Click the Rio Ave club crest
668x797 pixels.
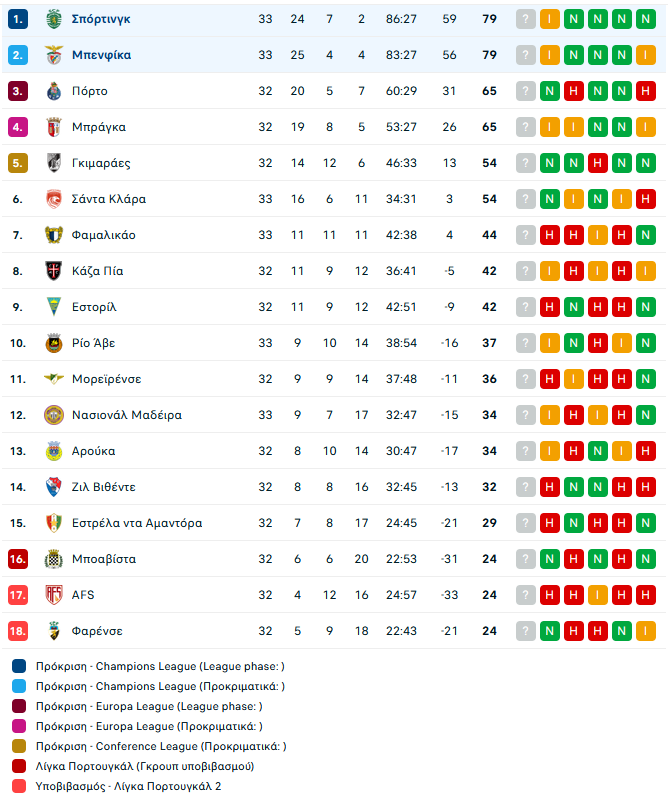click(x=53, y=343)
